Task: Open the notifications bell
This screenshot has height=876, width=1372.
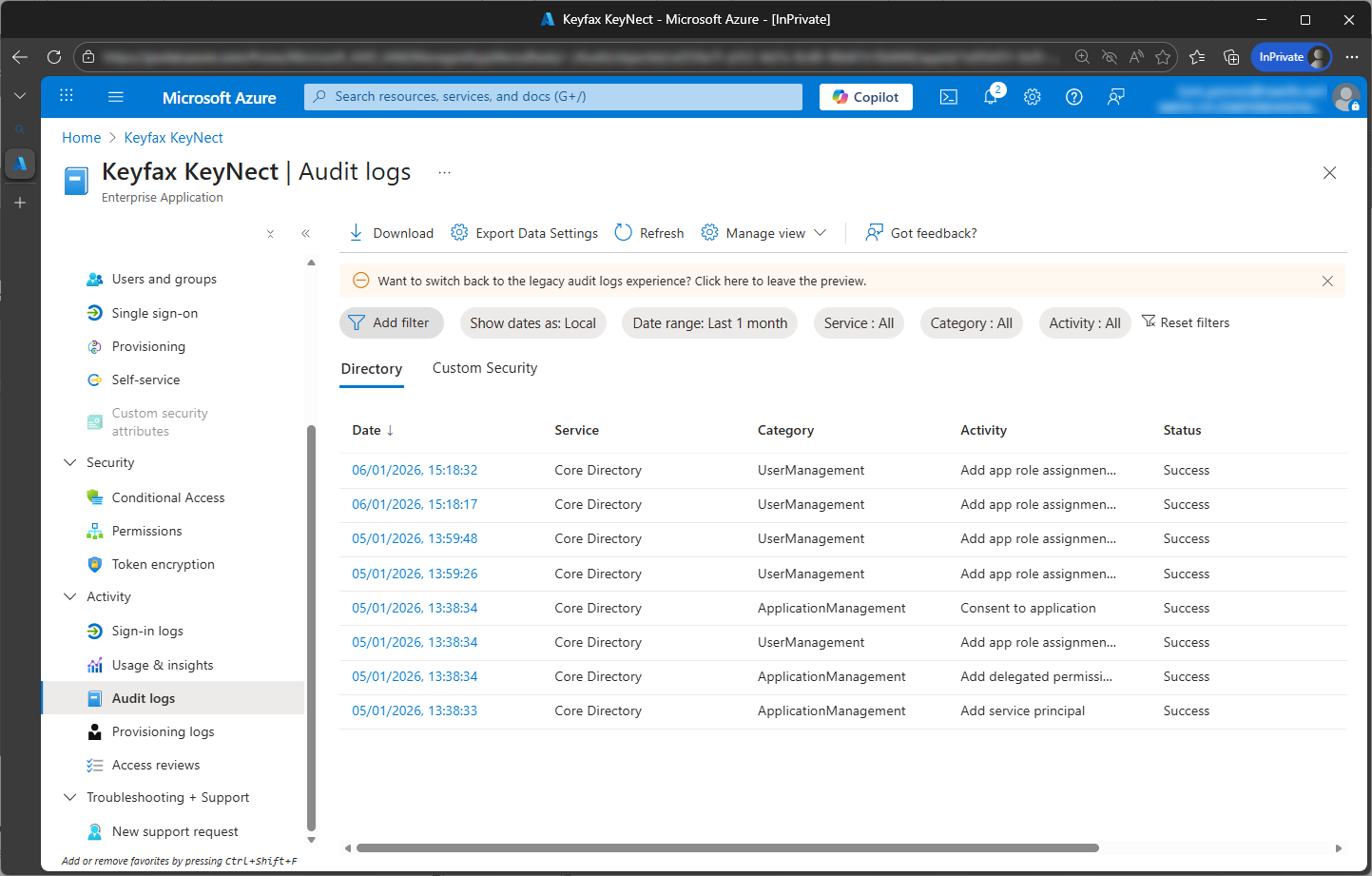Action: point(990,97)
